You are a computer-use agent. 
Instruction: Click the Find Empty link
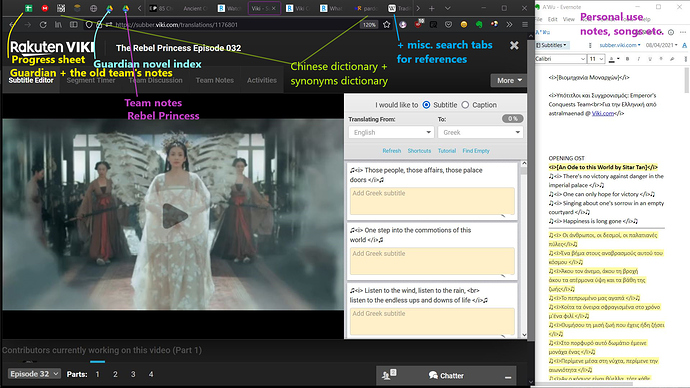476,150
